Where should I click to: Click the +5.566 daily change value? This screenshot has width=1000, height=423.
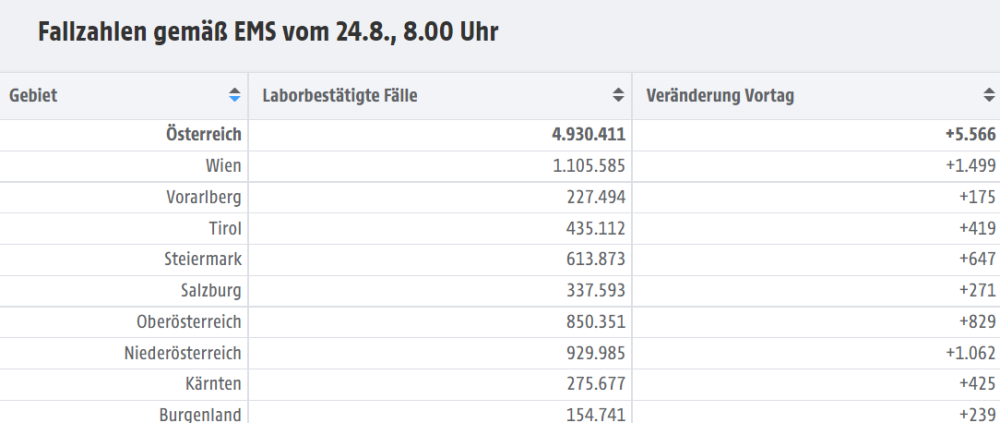(x=971, y=135)
